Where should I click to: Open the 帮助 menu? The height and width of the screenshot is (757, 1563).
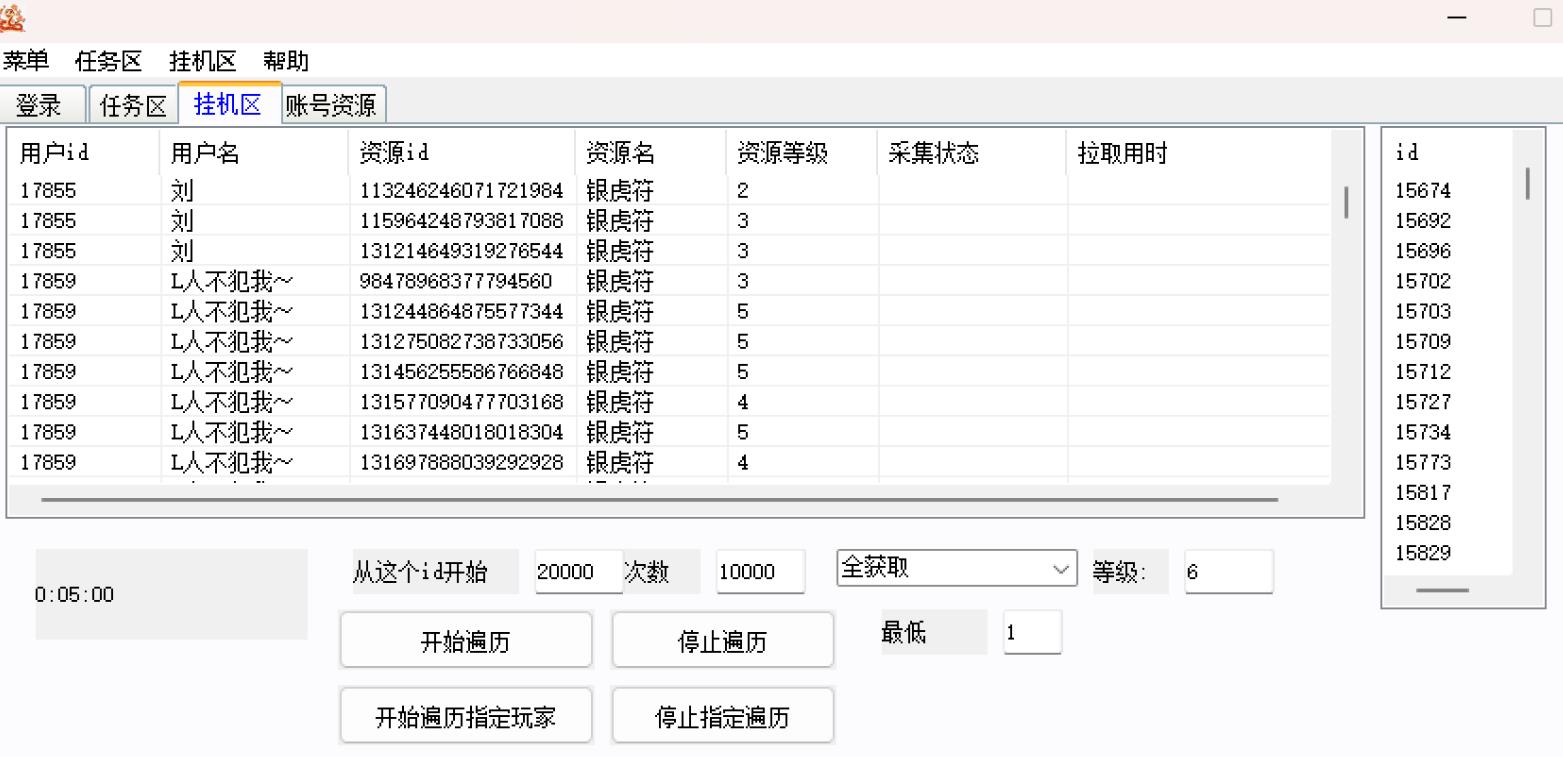click(x=286, y=61)
